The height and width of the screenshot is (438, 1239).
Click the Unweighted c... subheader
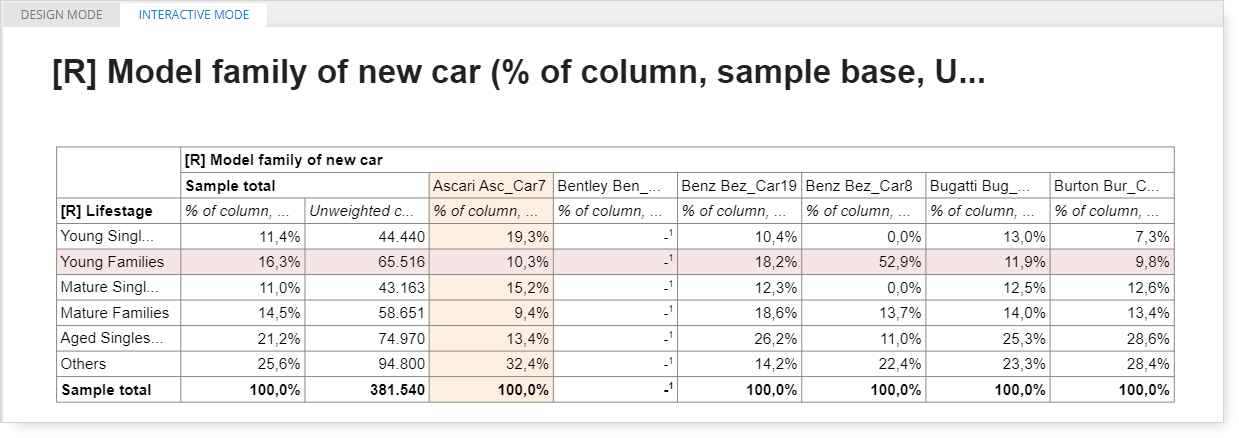click(x=367, y=211)
